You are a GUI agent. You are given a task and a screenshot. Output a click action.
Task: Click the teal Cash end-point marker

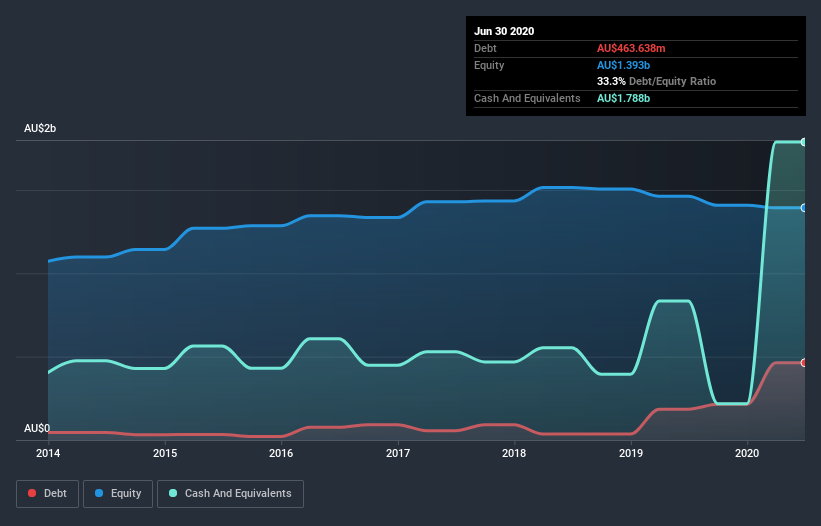[x=804, y=142]
